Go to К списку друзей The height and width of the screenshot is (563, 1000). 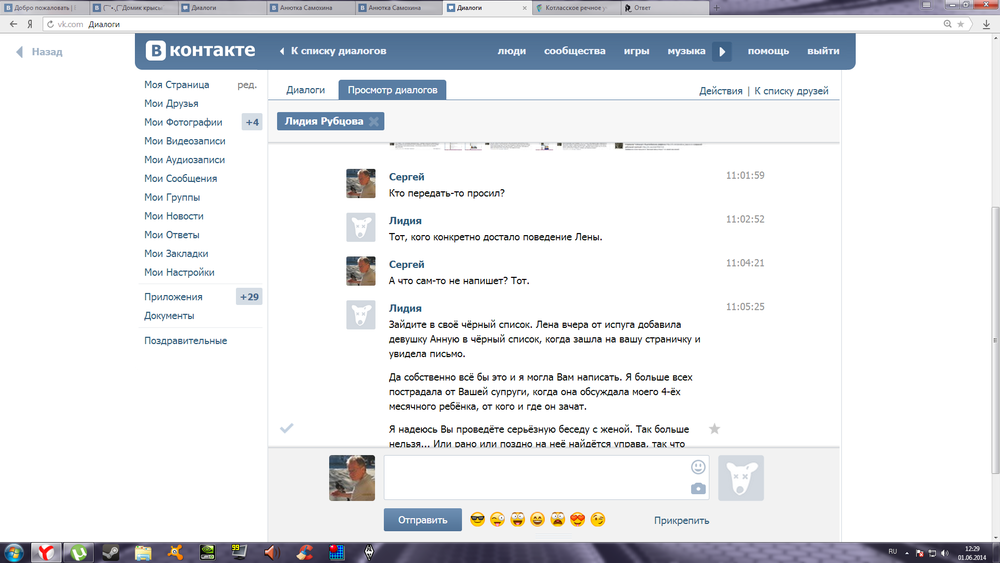pos(791,91)
